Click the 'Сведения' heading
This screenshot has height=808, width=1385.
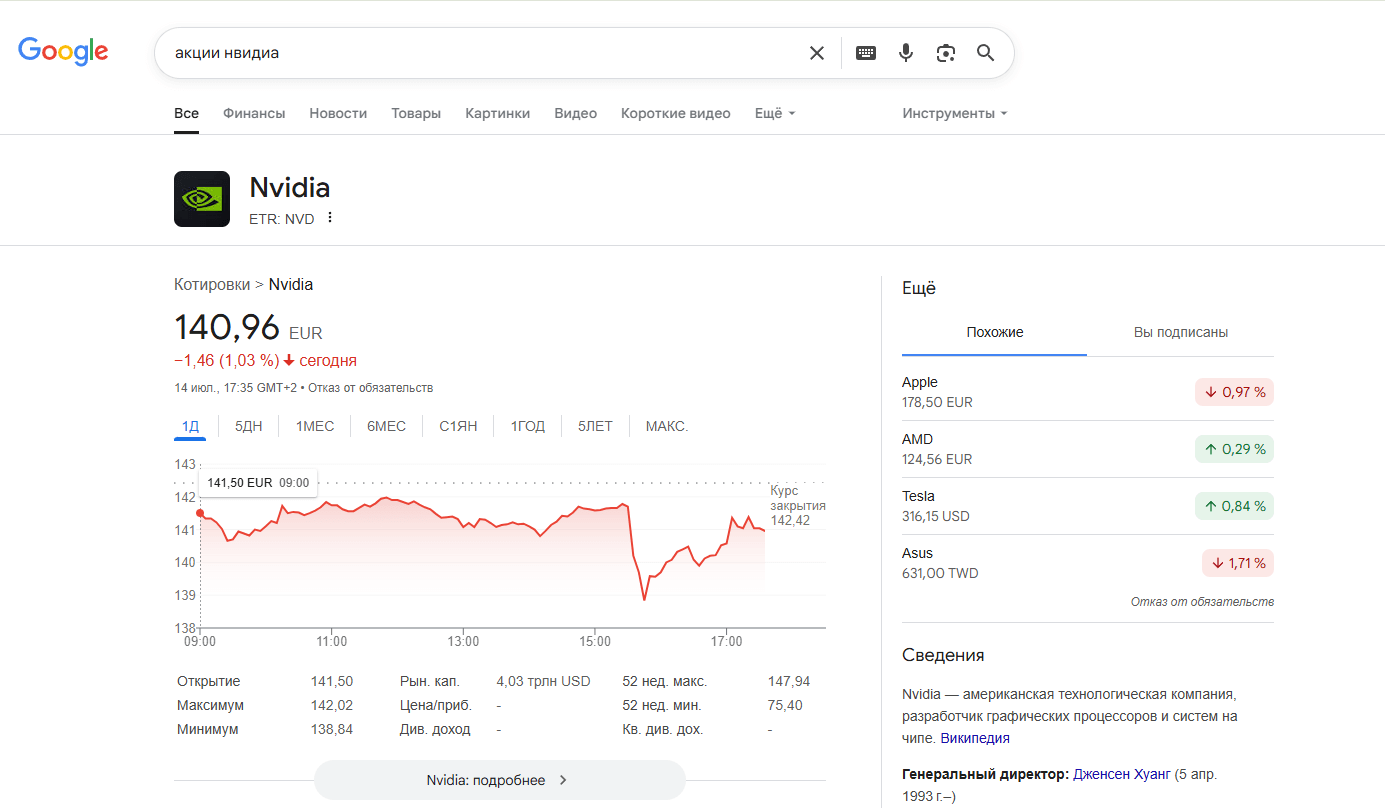[943, 656]
